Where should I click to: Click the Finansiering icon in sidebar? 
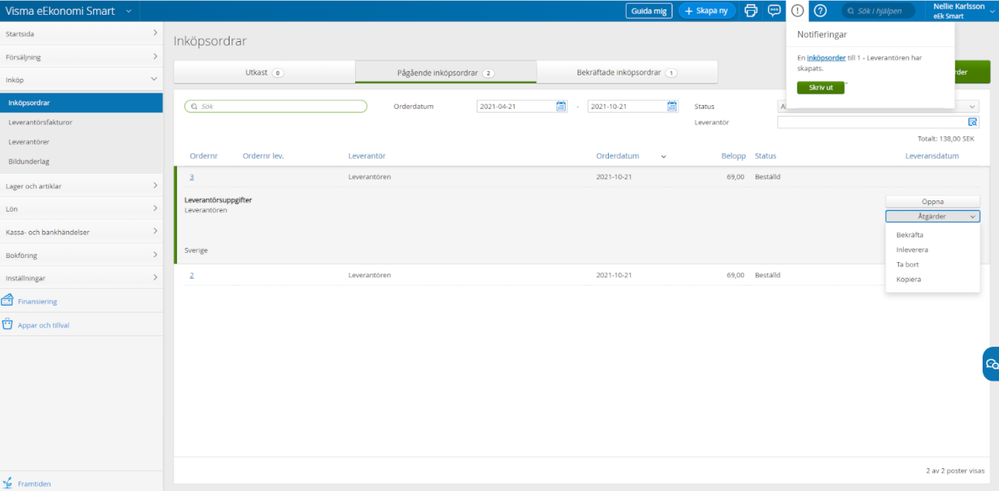tap(8, 301)
